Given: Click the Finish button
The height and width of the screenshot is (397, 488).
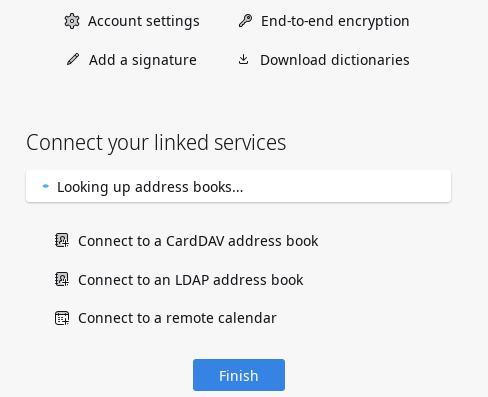Looking at the screenshot, I should [239, 375].
